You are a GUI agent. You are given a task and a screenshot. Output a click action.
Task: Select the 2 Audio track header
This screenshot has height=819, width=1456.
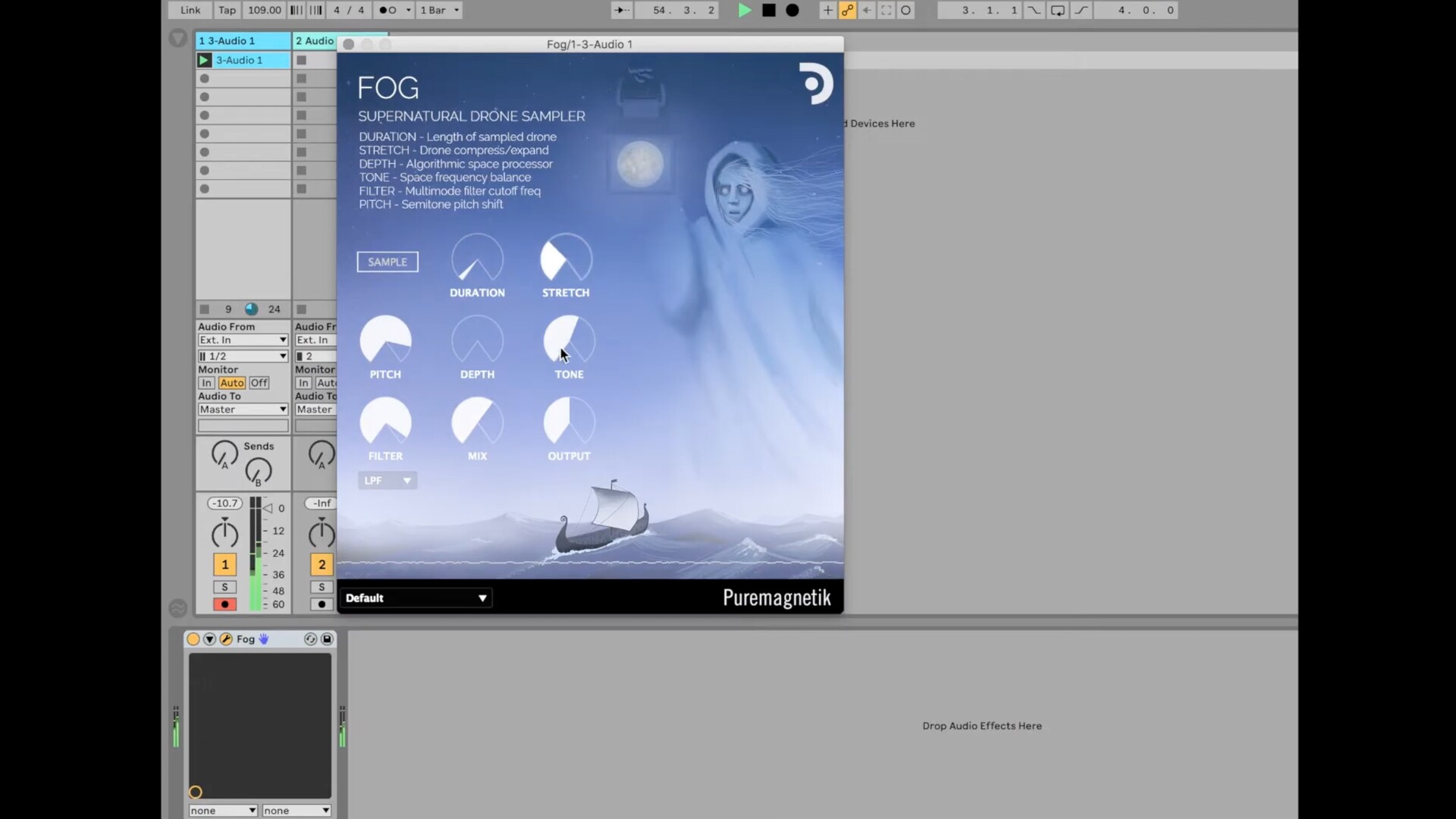click(315, 41)
